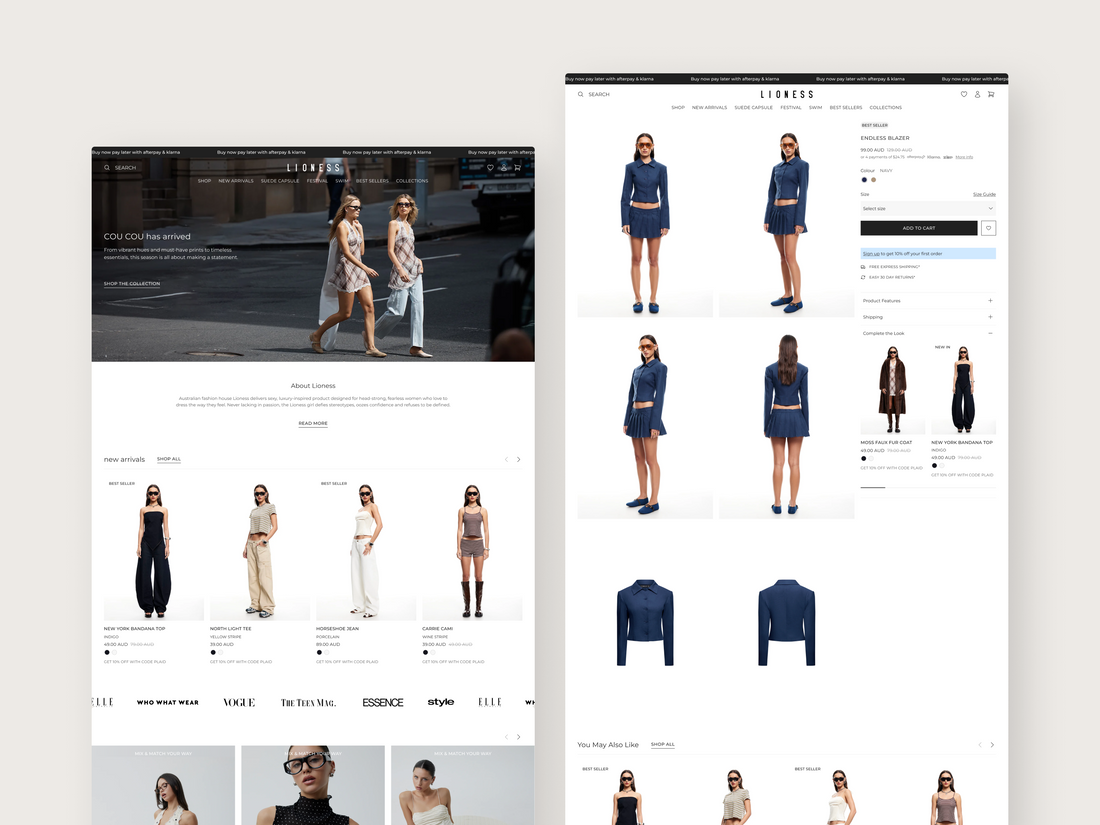Open Suede Capsule menu on product page
The height and width of the screenshot is (825, 1100).
pyautogui.click(x=753, y=107)
